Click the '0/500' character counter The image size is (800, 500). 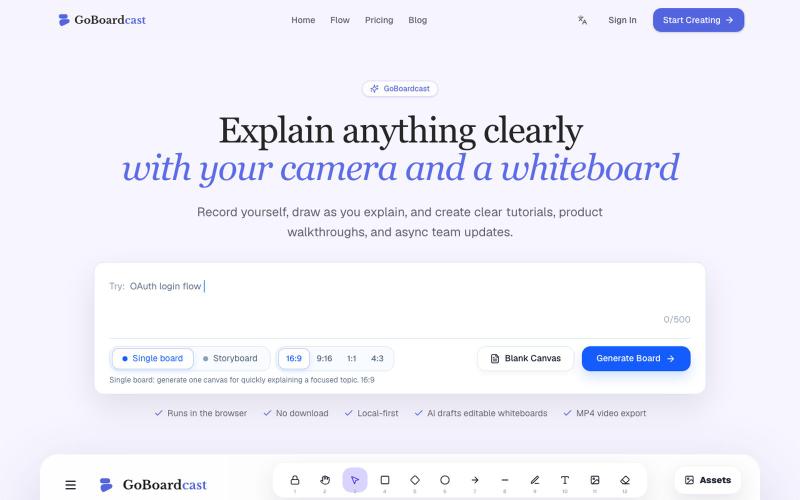pos(677,320)
